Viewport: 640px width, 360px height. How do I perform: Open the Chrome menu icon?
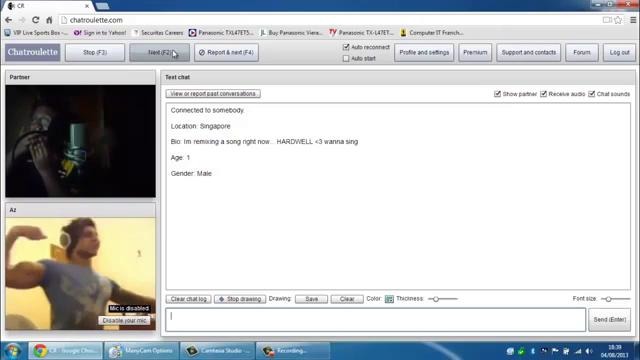tap(633, 20)
